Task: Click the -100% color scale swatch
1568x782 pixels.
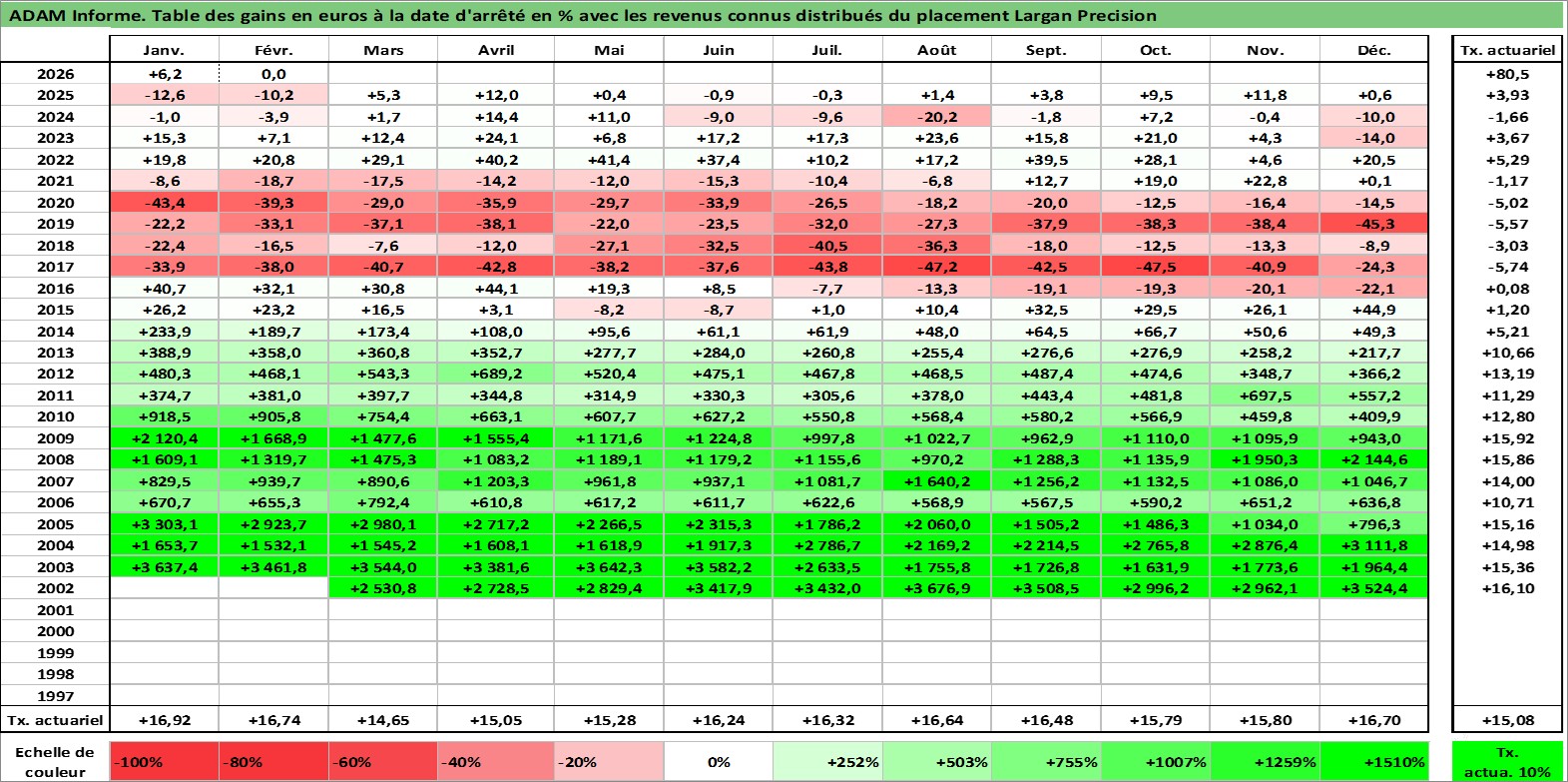Action: point(164,762)
